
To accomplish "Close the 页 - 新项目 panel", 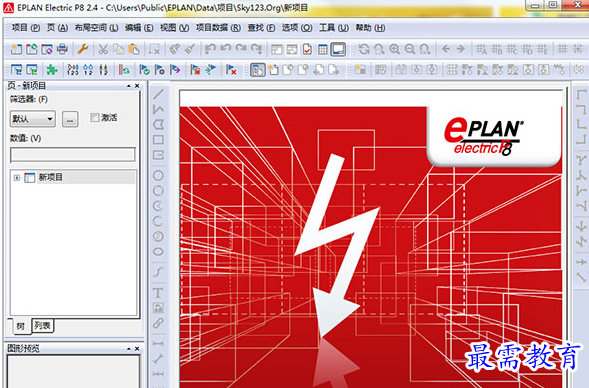I will pyautogui.click(x=137, y=86).
